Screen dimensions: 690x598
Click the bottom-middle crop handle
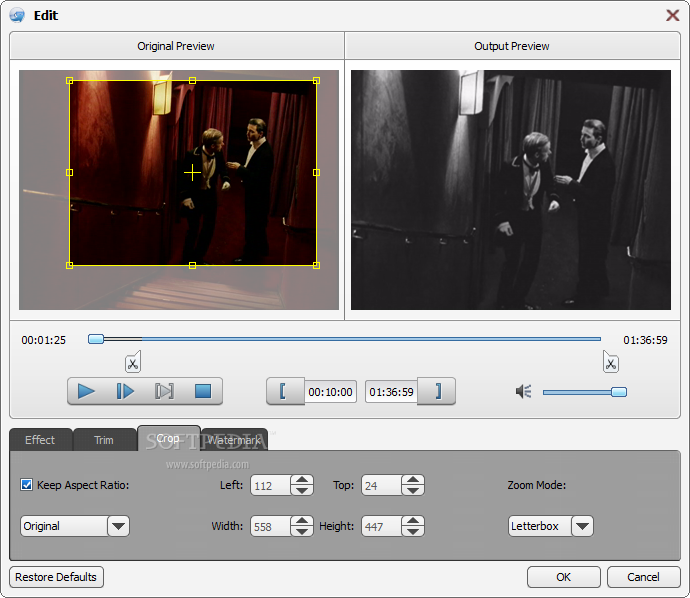tap(192, 265)
